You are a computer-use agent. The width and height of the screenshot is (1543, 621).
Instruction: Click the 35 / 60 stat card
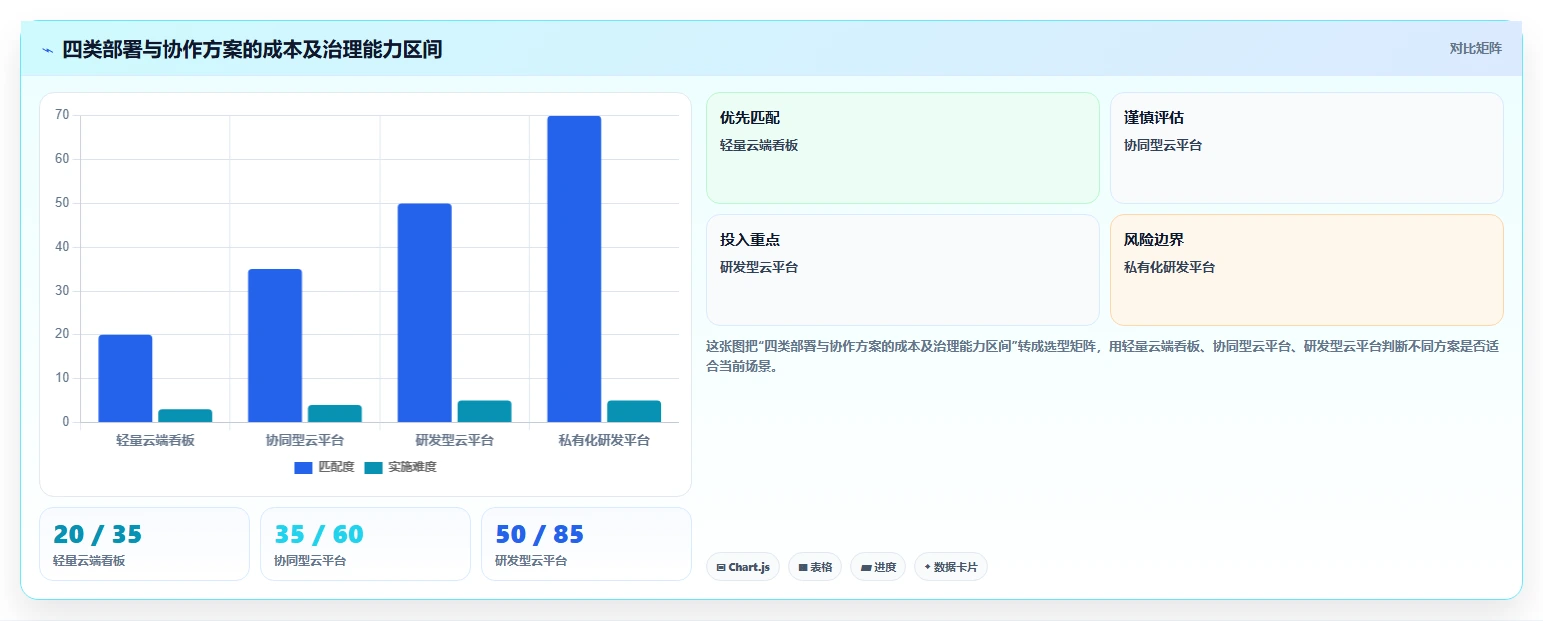(x=365, y=544)
